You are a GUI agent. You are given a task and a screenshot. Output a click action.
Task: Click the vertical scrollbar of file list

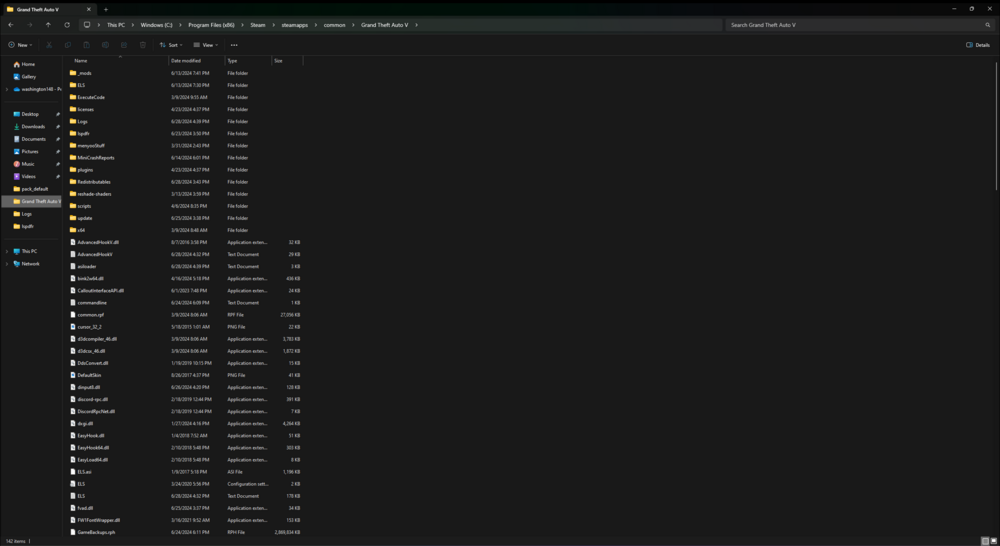[997, 128]
